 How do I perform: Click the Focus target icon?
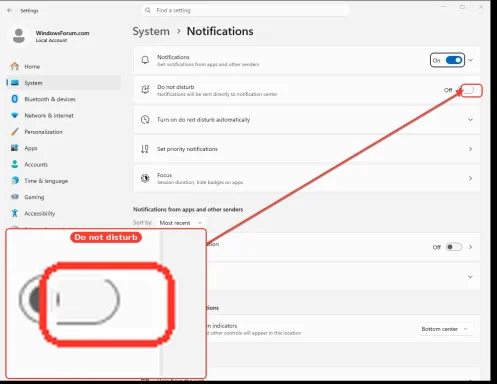tap(145, 178)
